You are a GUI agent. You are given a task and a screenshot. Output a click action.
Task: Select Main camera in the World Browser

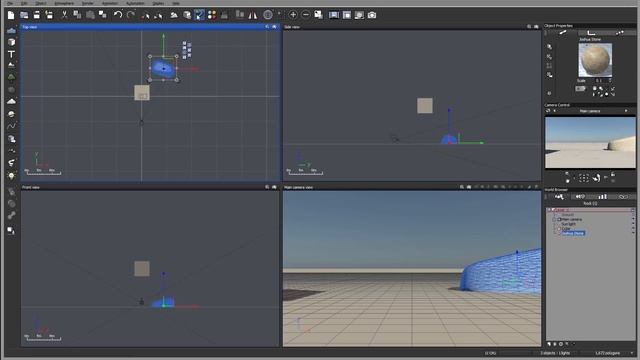571,220
